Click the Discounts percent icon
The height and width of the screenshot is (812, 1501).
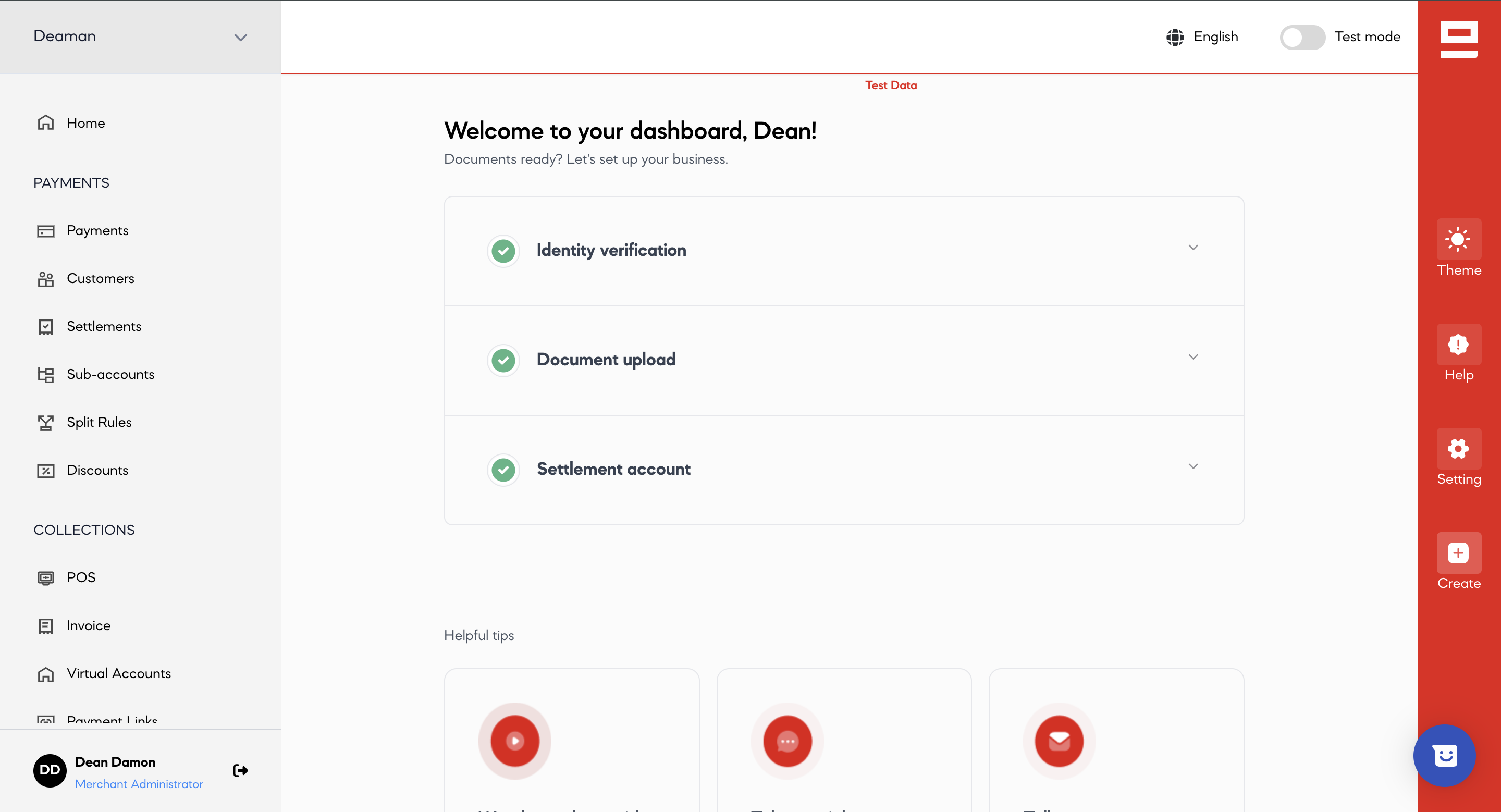click(45, 471)
